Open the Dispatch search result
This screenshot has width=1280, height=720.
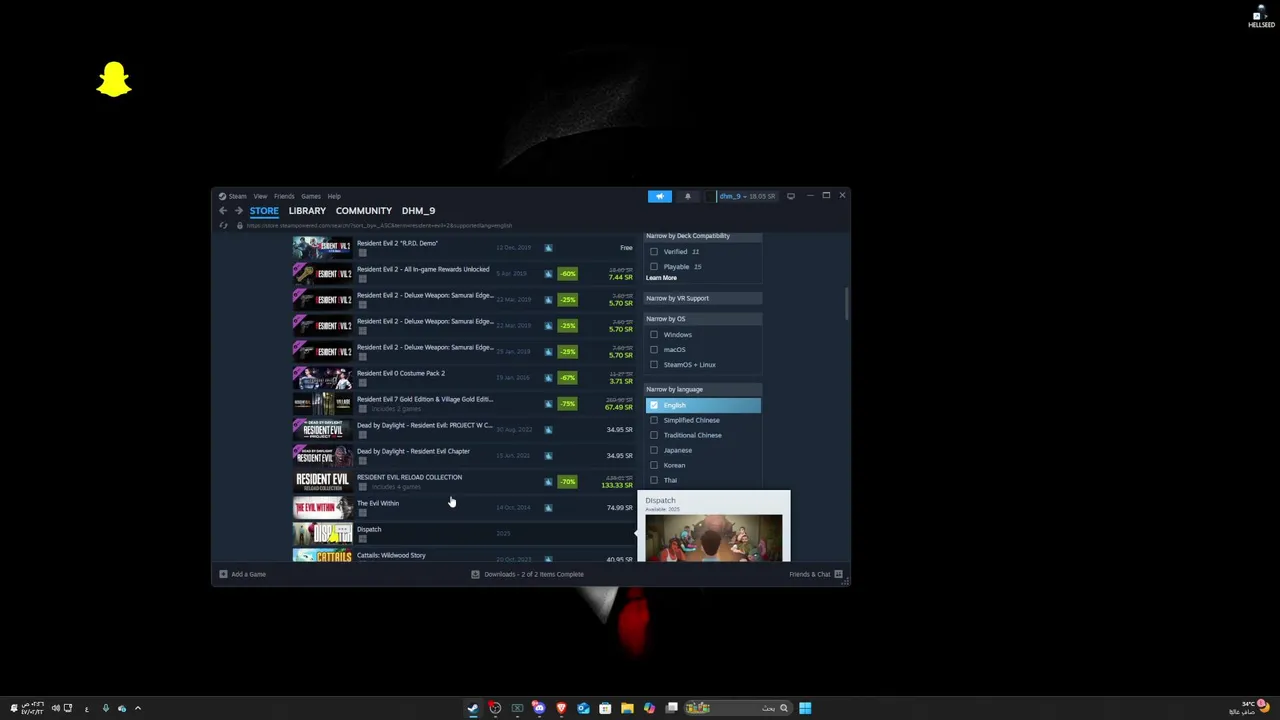click(463, 534)
